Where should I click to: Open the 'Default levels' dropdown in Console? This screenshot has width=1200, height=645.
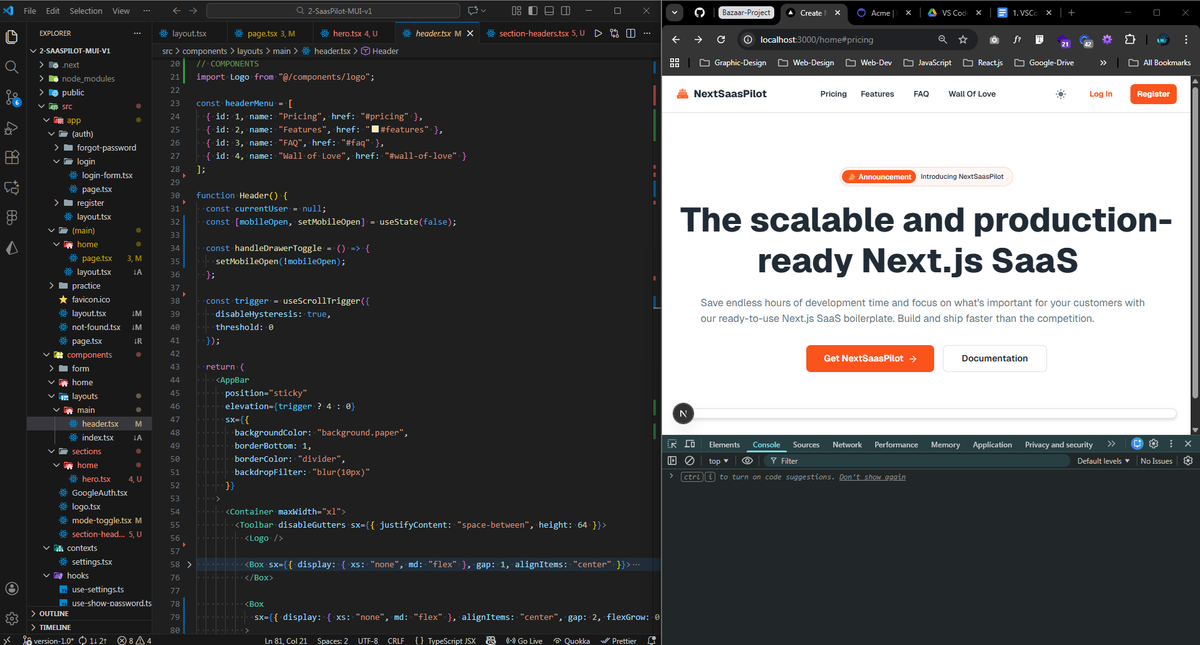[x=1101, y=460]
